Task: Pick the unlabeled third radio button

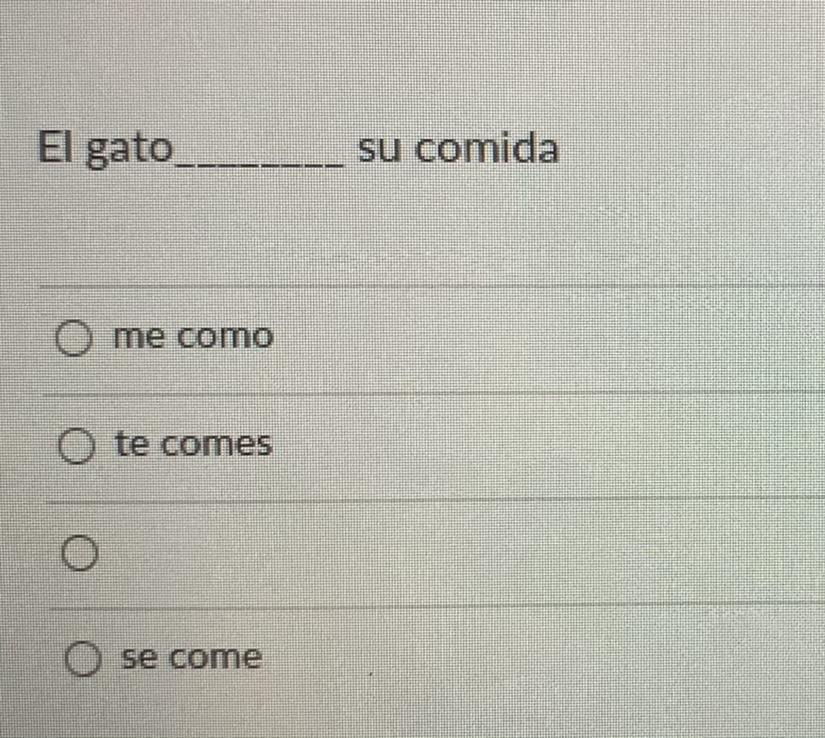Action: pos(79,553)
